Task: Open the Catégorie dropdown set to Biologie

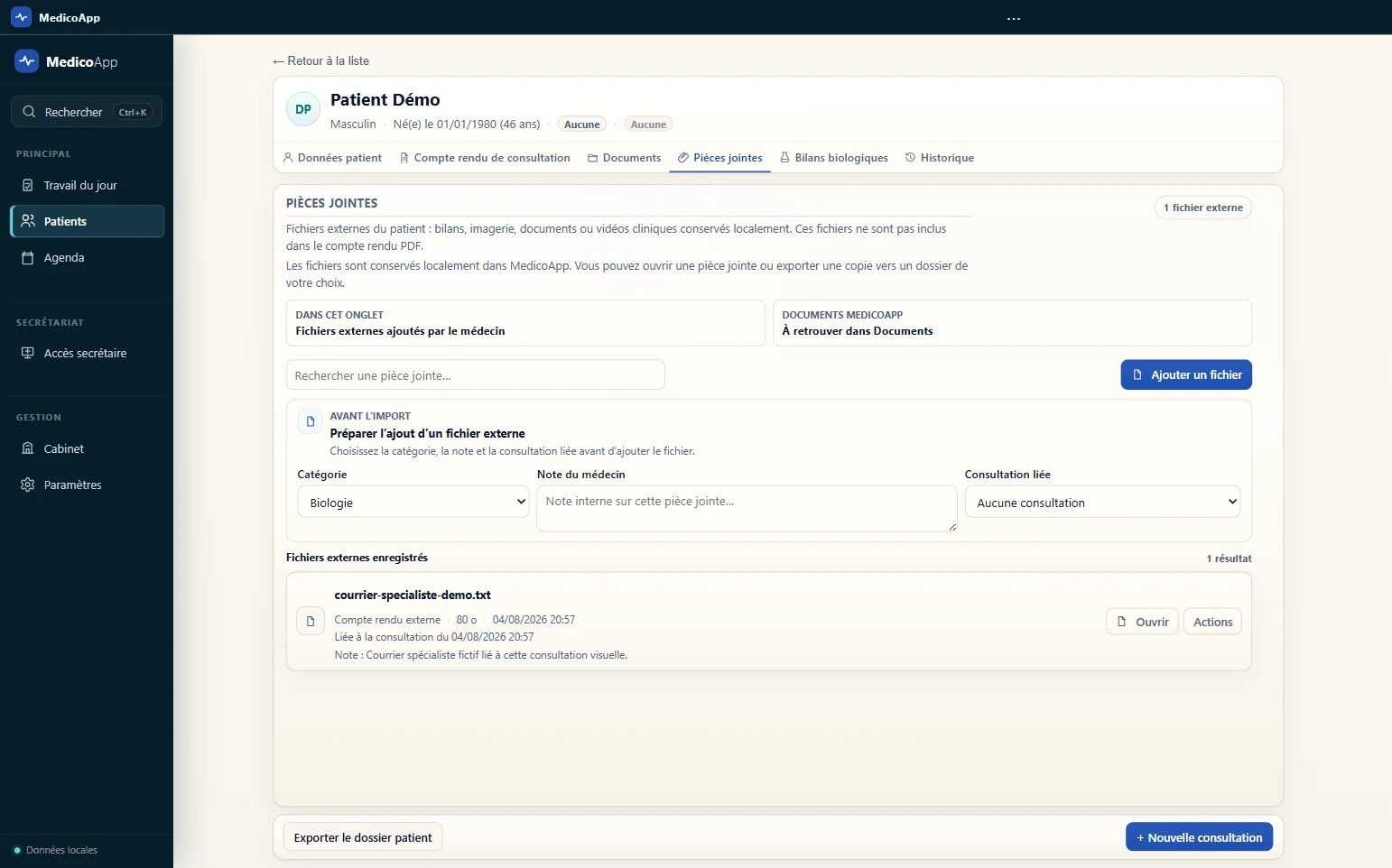Action: [x=413, y=502]
